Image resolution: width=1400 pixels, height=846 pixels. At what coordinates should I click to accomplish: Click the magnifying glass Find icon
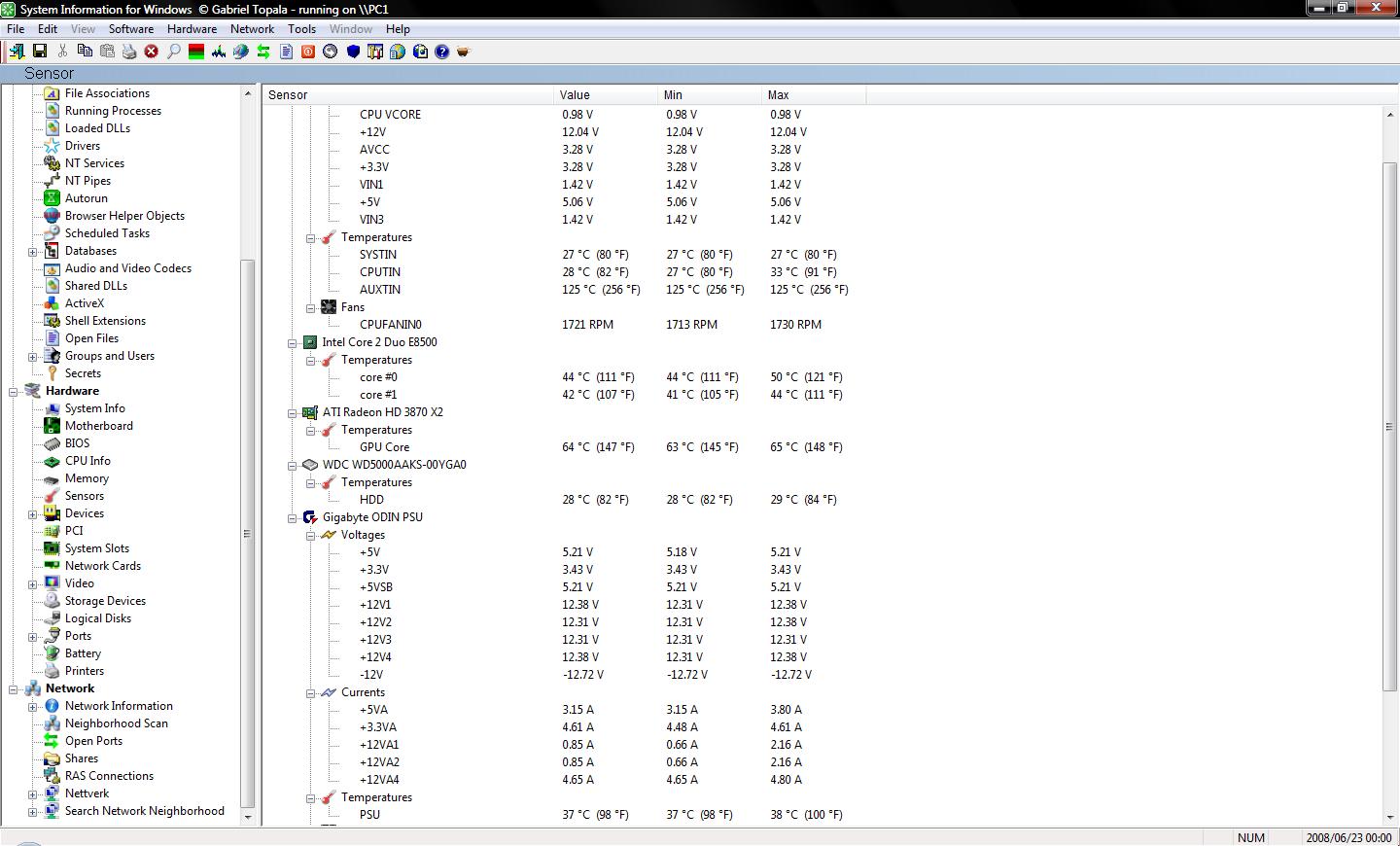tap(174, 52)
